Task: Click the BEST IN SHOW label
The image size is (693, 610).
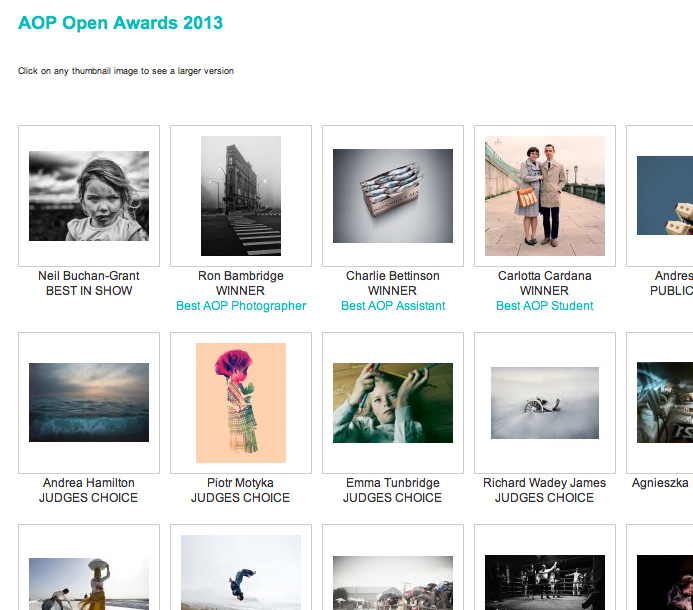Action: tap(89, 291)
